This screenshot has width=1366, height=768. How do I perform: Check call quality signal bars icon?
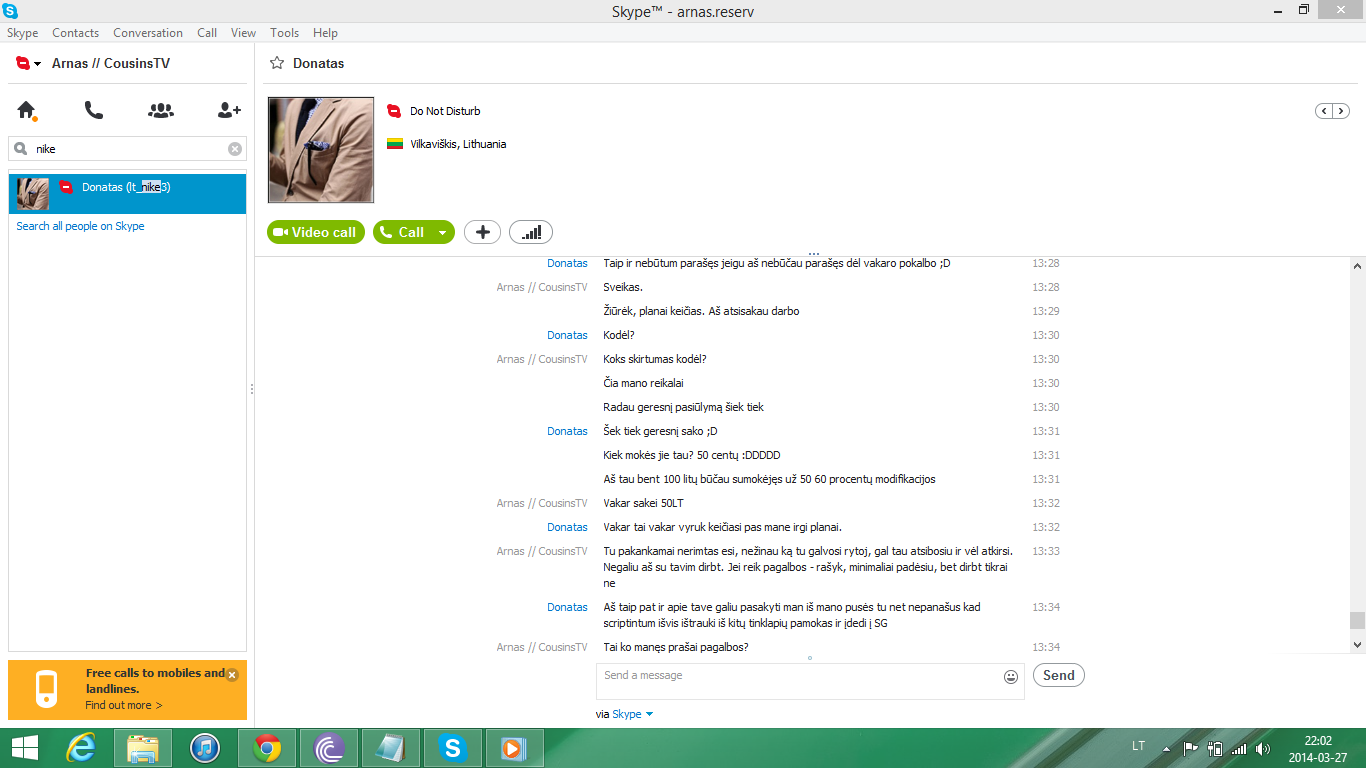(x=531, y=232)
